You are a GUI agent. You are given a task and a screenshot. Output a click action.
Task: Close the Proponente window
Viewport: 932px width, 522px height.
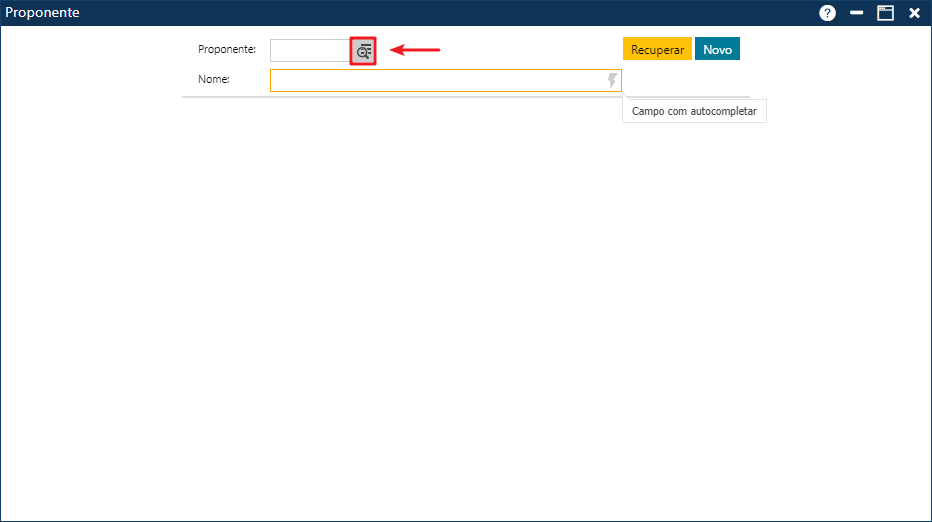(x=914, y=13)
